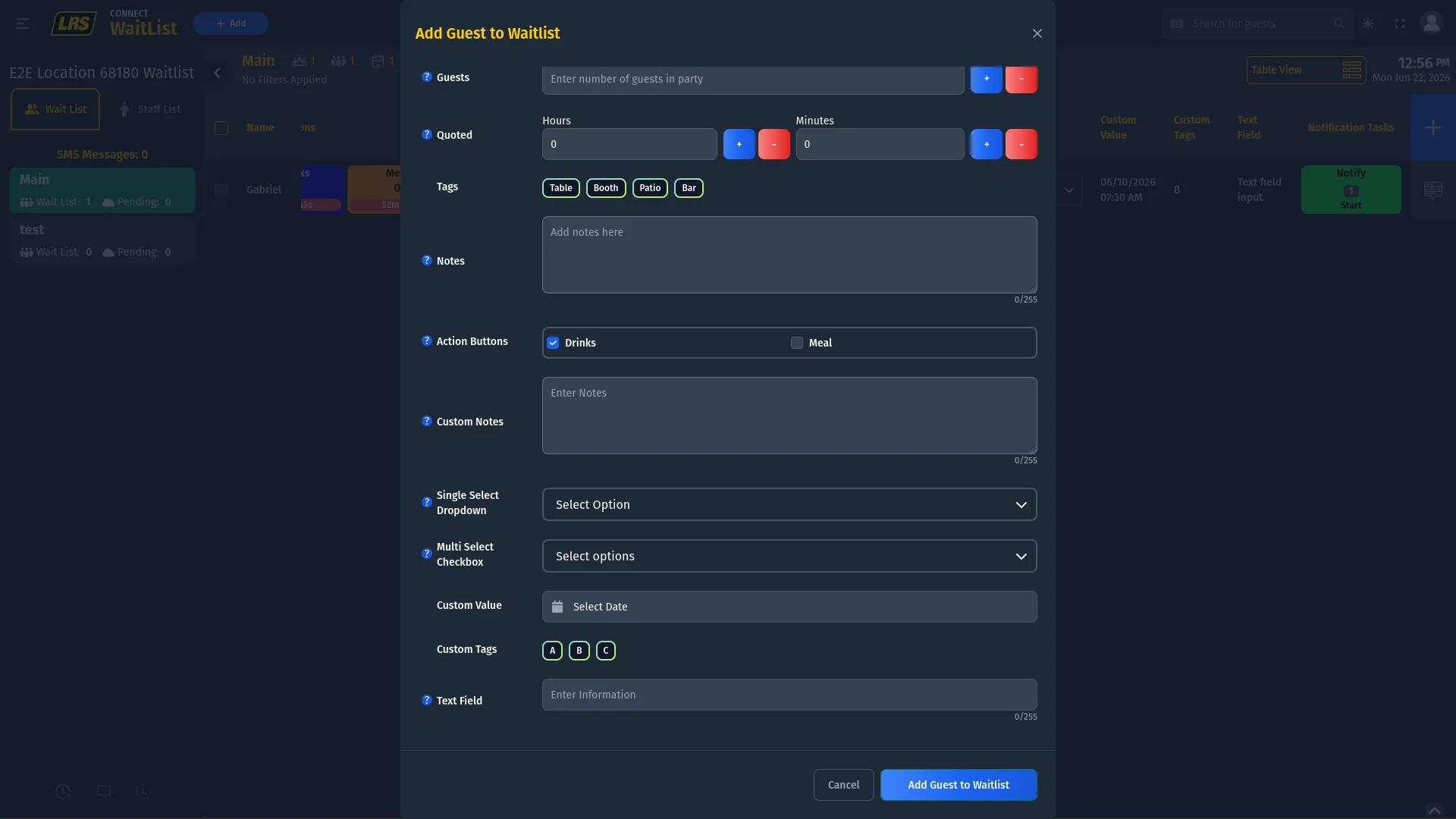The width and height of the screenshot is (1456, 819).
Task: Click the Table View layout icon
Action: 1351,70
